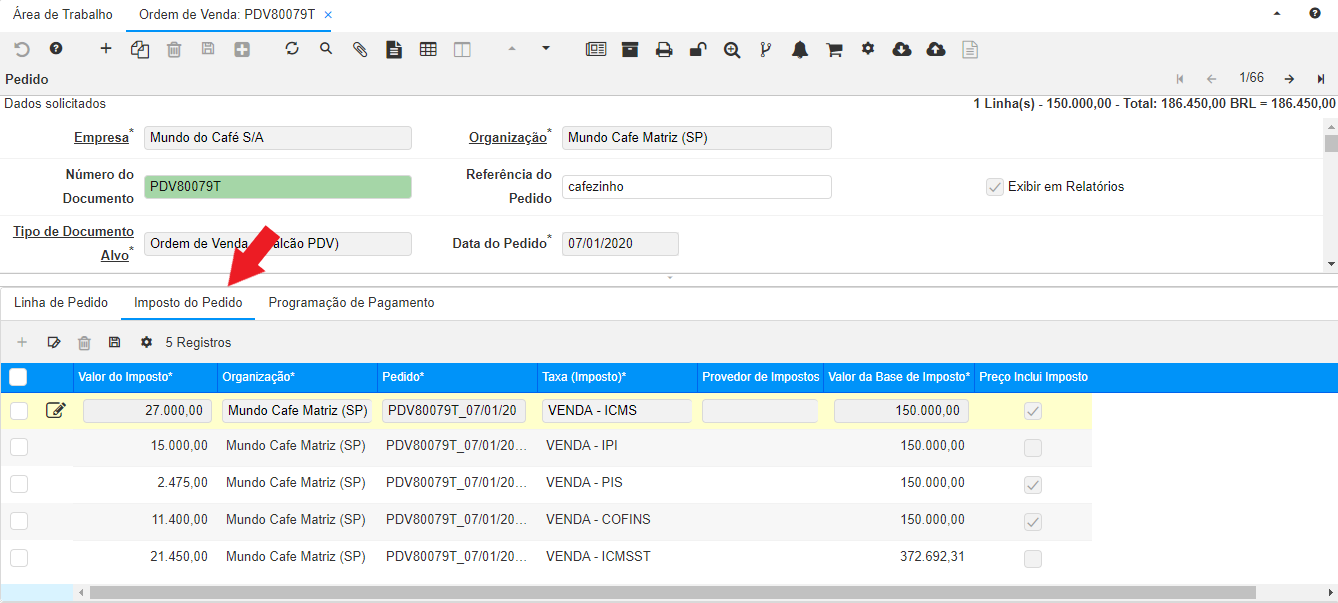The height and width of the screenshot is (603, 1338).
Task: Open the 'Programação de Pagamento' tab
Action: [x=351, y=303]
